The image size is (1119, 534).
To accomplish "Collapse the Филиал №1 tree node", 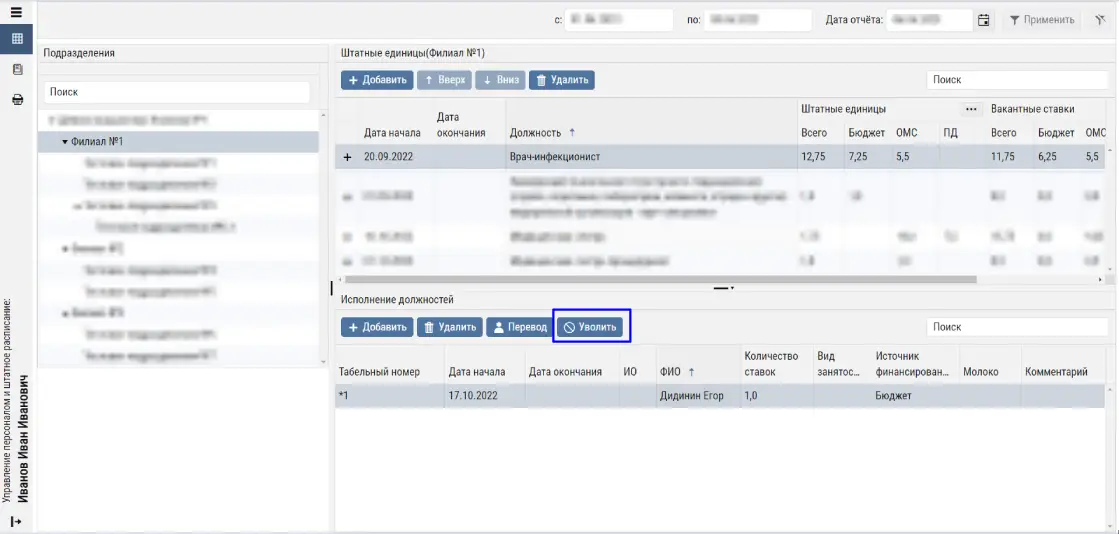I will pyautogui.click(x=64, y=142).
